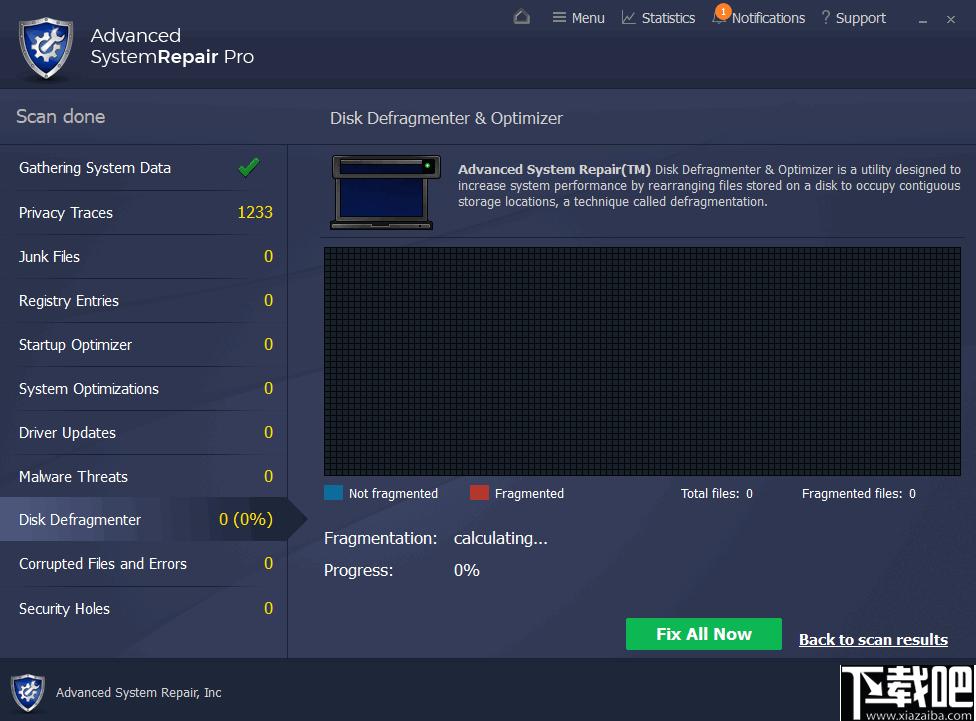Follow the Back to scan results link
The image size is (976, 721).
873,639
